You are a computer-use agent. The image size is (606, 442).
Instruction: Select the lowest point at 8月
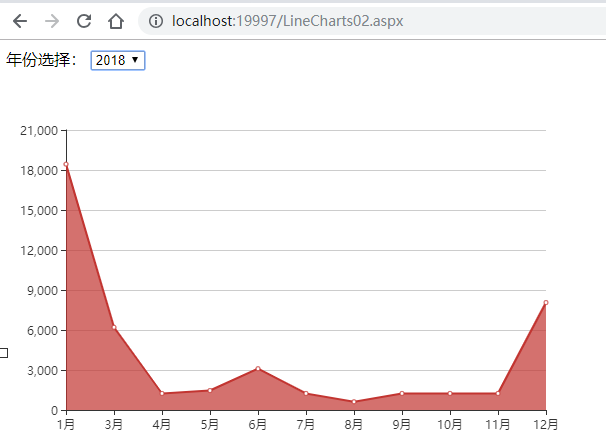(354, 402)
